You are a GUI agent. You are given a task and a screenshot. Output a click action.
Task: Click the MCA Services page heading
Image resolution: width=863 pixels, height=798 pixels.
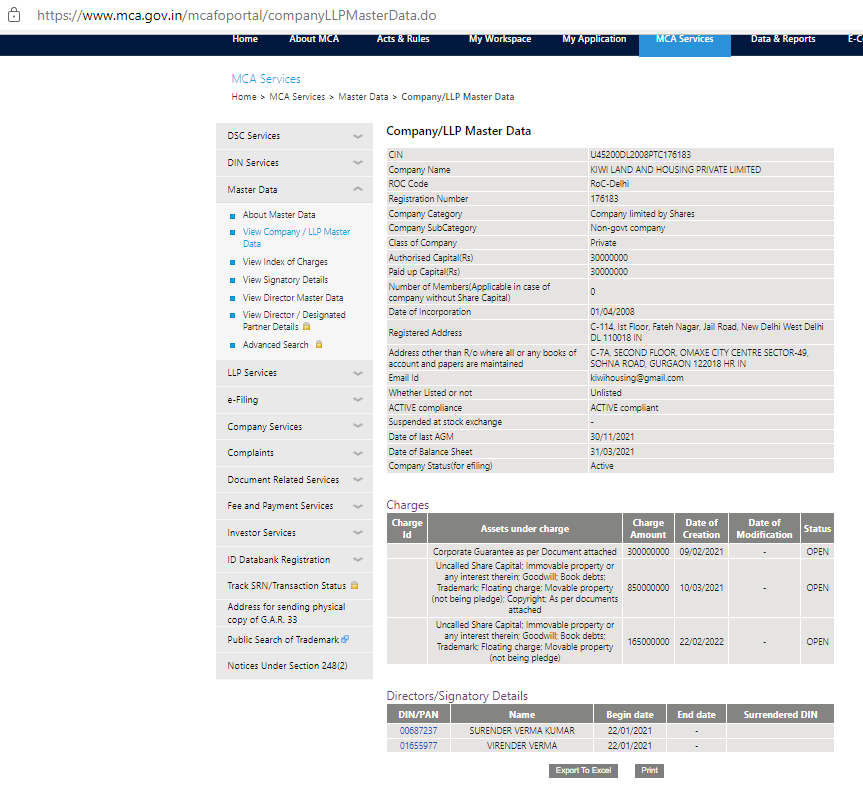(x=266, y=79)
